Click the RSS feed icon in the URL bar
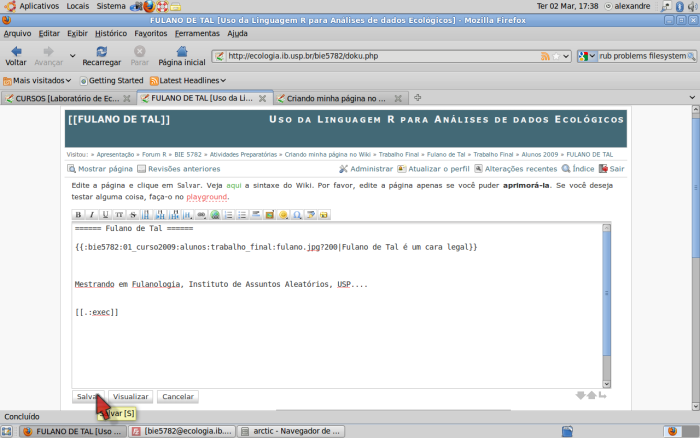 pos(545,56)
